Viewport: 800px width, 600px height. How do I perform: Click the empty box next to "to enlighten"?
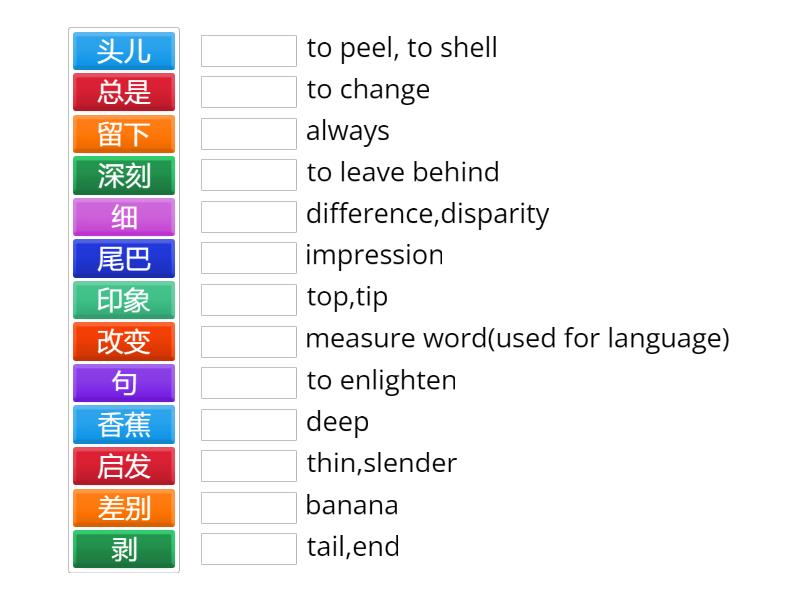(249, 383)
